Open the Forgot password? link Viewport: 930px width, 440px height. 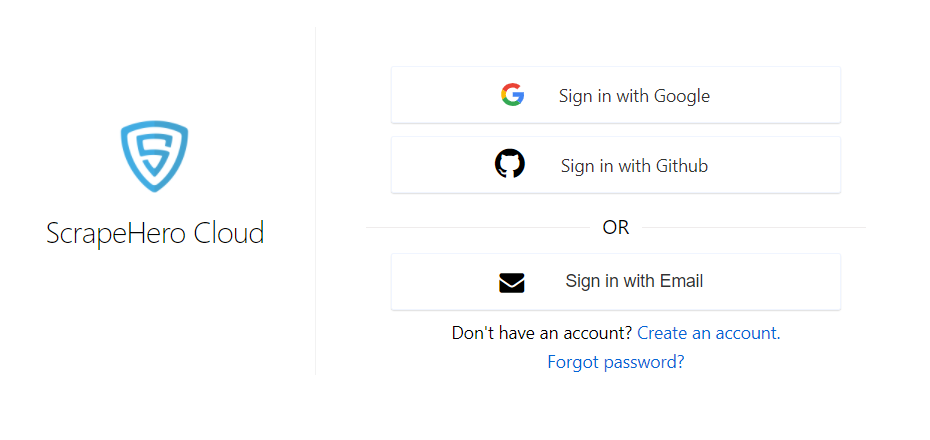pos(616,362)
